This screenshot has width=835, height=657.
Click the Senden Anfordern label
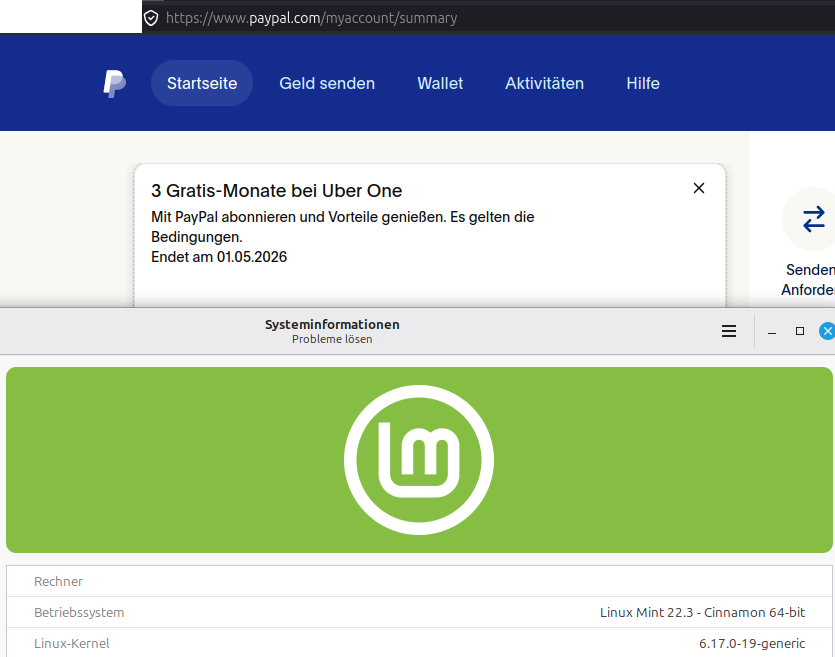(x=810, y=280)
